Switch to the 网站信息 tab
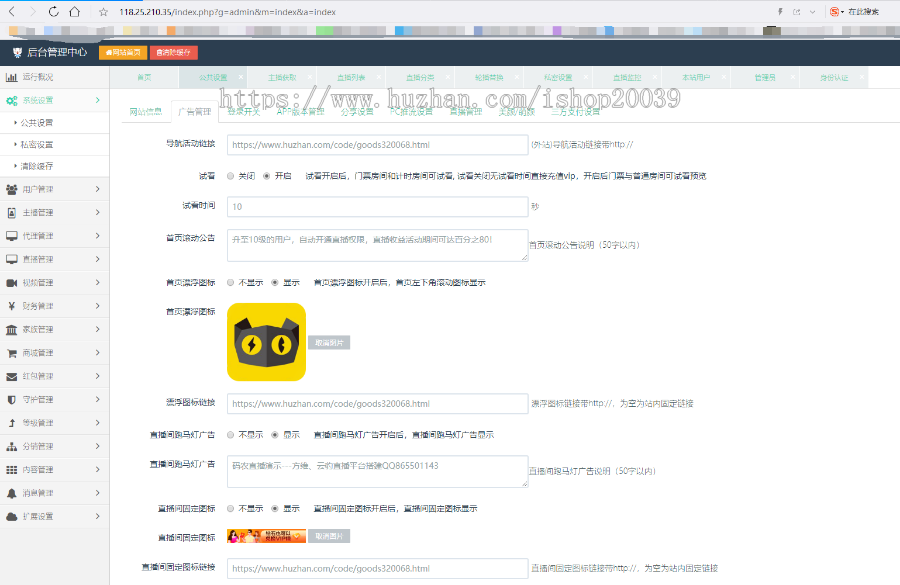This screenshot has width=900, height=585. tap(145, 111)
